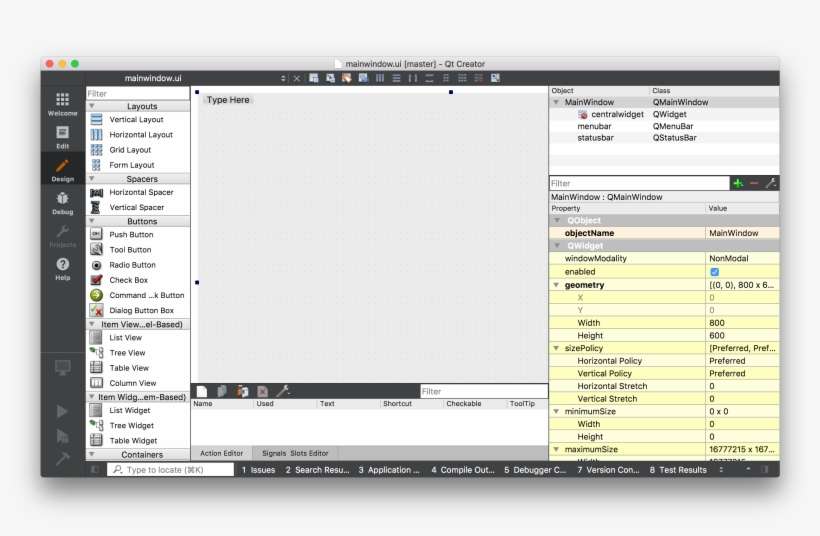Click property editor Filter field

(639, 183)
